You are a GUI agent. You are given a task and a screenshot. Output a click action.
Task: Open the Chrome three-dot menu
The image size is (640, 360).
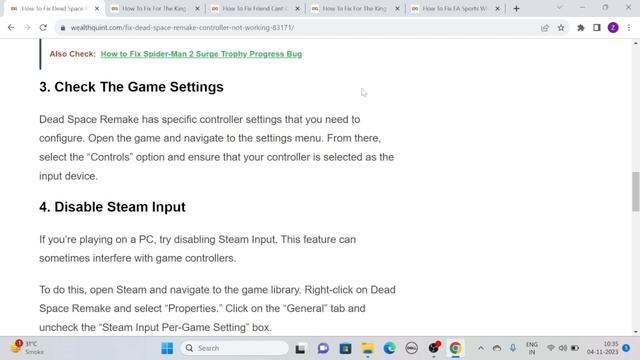pos(629,27)
